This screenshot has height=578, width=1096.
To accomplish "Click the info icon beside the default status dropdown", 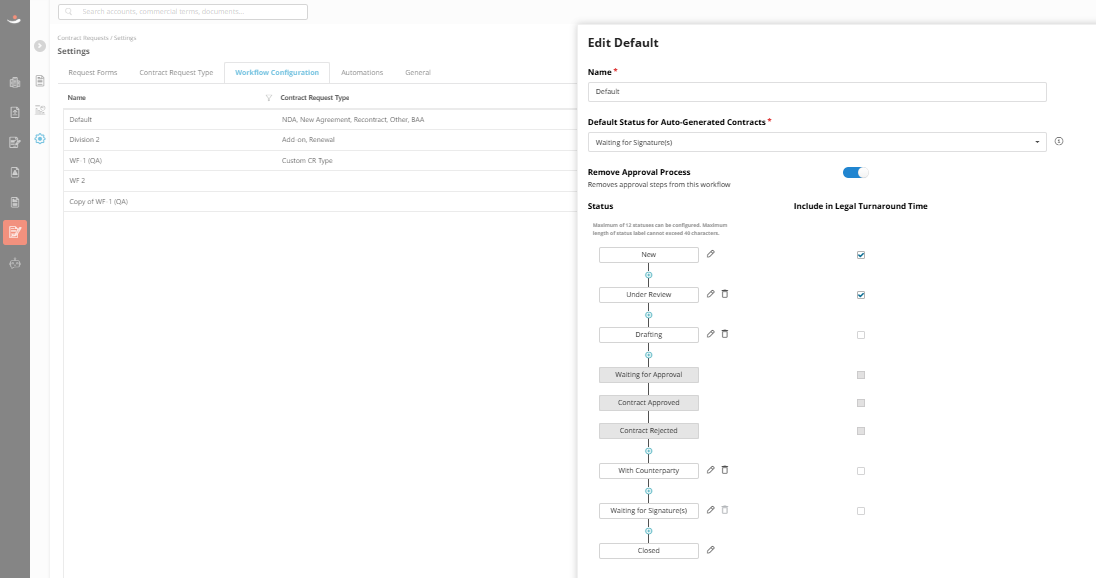I will point(1059,141).
